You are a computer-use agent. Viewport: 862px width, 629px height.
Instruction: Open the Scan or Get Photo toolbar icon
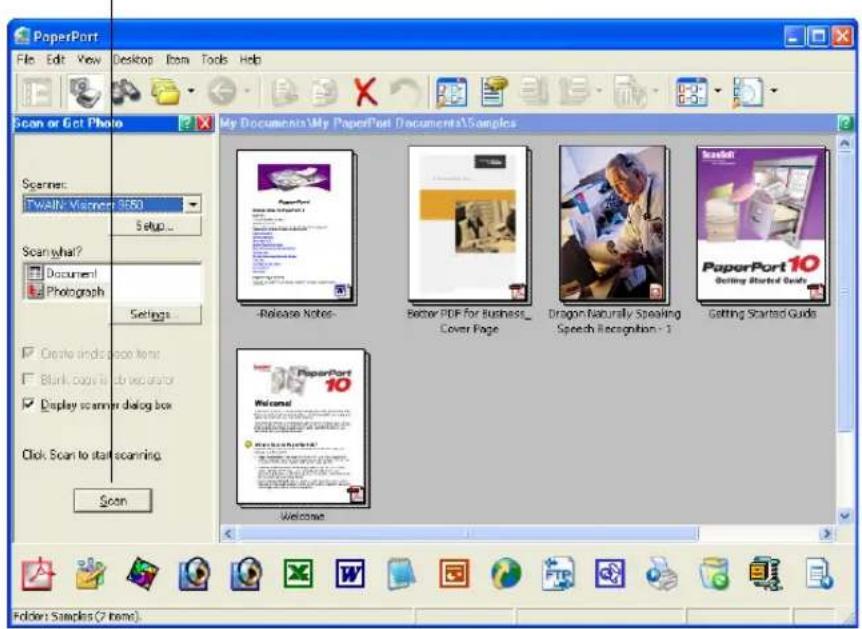pos(85,91)
